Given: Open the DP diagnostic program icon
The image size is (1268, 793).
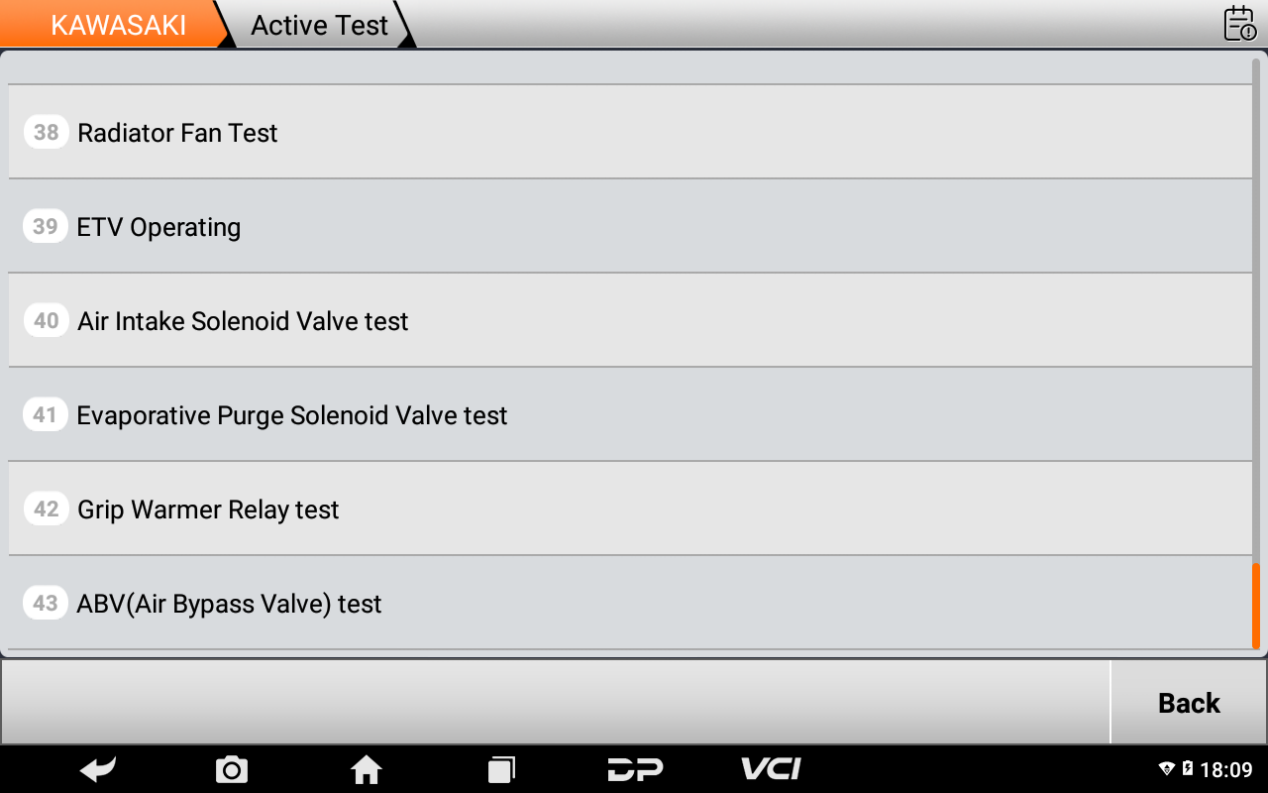Looking at the screenshot, I should click(635, 769).
